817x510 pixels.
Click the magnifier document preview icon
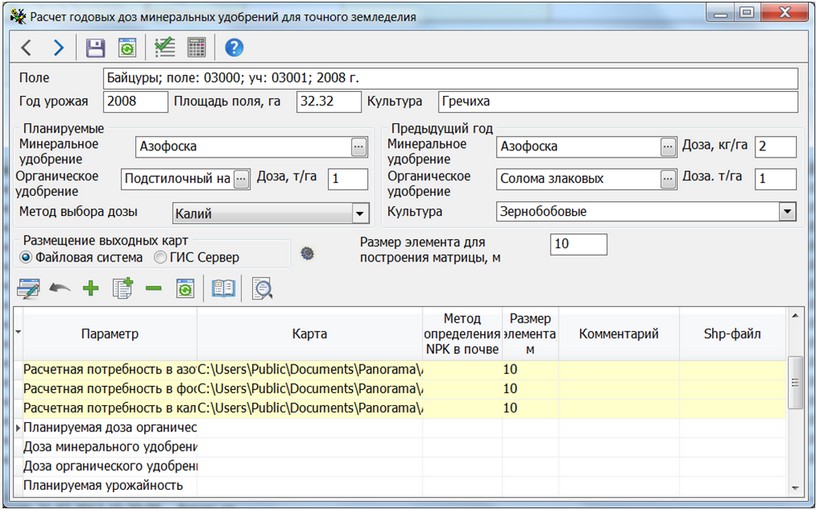pos(263,289)
